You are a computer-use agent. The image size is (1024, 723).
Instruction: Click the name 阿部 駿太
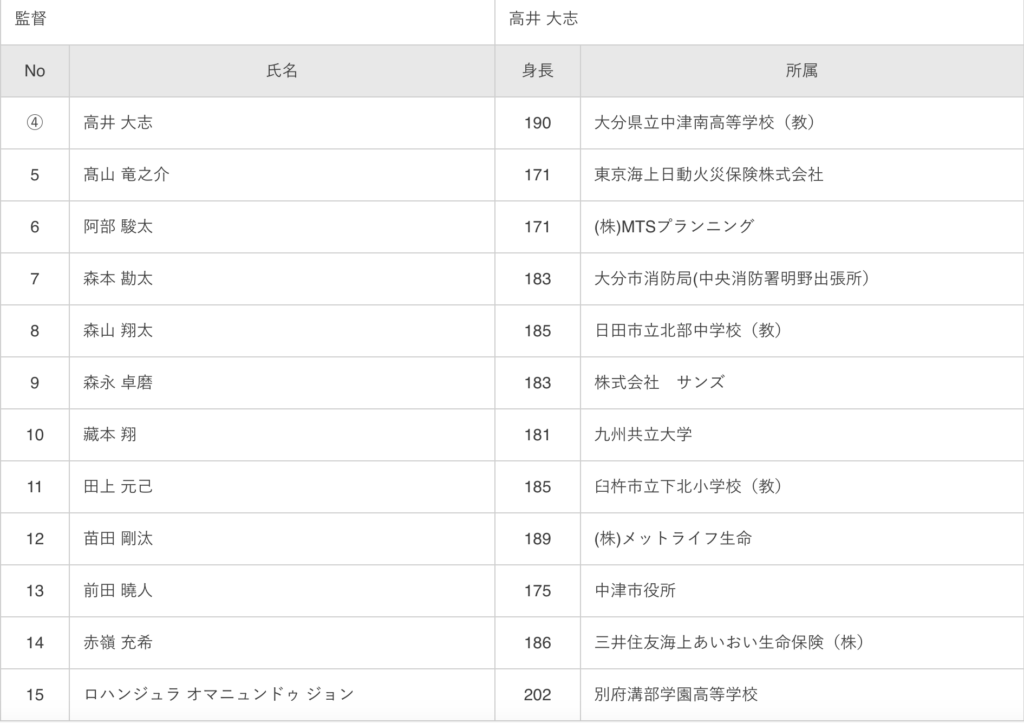pyautogui.click(x=118, y=227)
